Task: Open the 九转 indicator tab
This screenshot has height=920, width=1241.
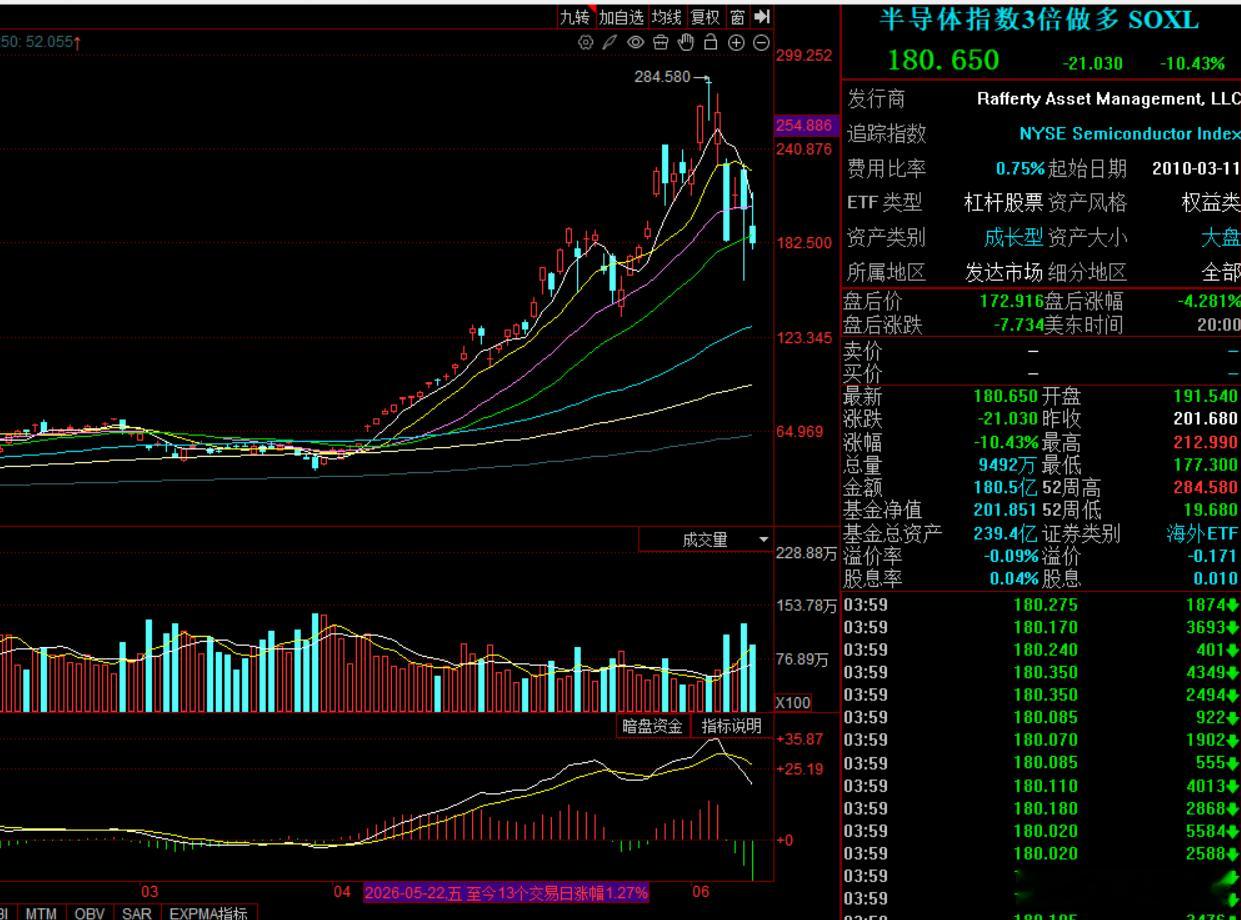Action: point(575,17)
